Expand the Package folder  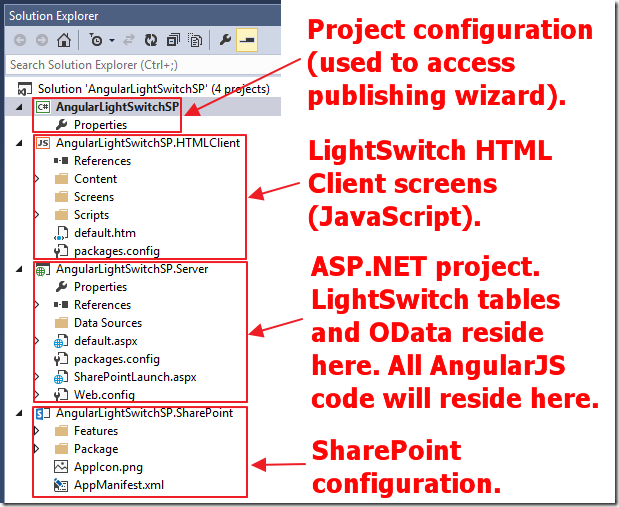click(x=37, y=449)
